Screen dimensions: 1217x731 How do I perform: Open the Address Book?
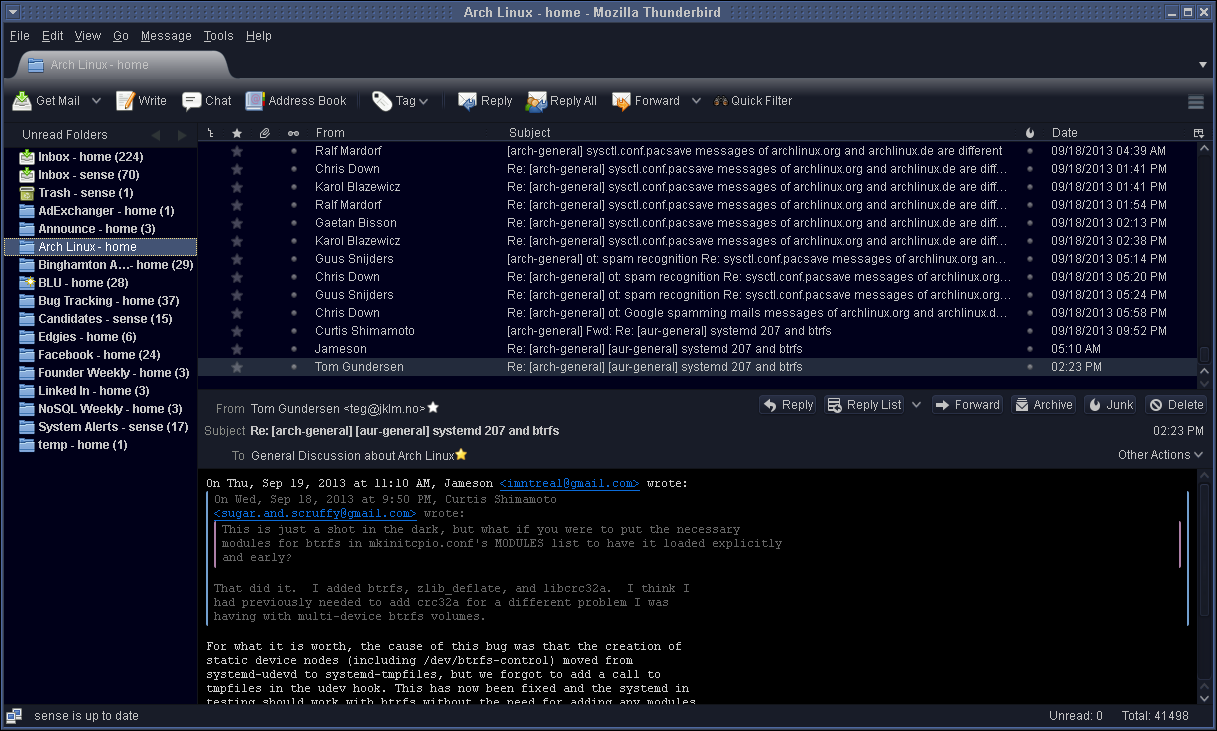point(296,101)
